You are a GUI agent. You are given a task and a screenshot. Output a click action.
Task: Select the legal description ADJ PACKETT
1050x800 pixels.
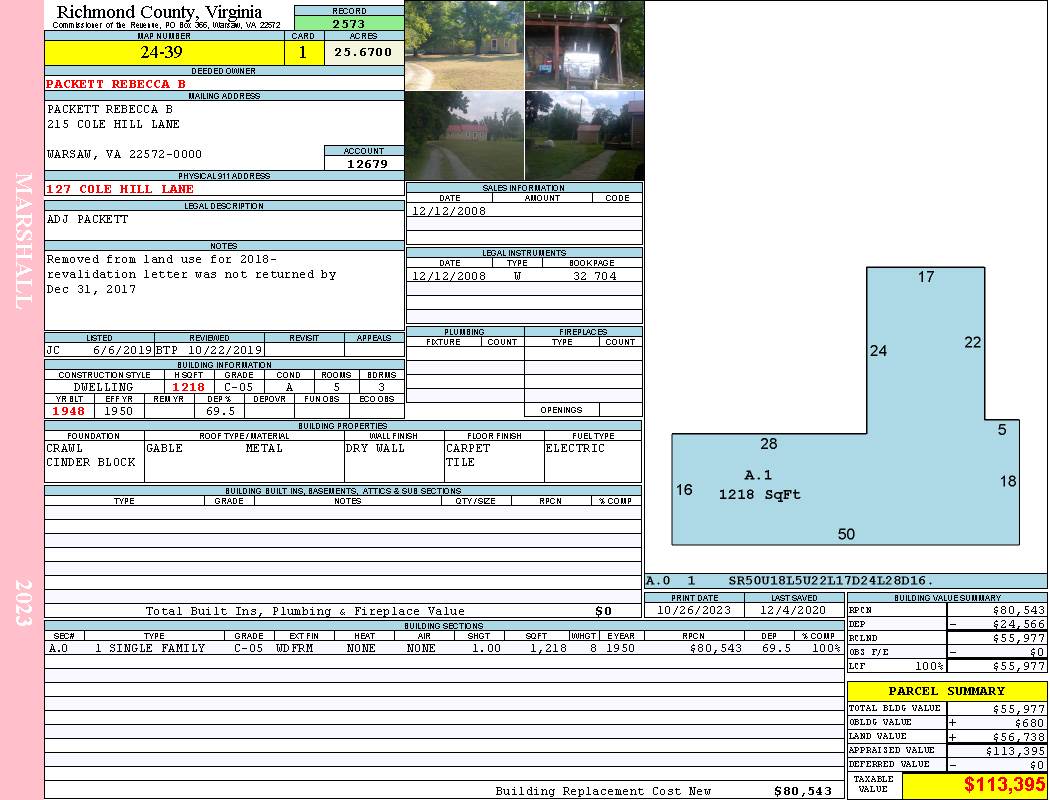click(88, 219)
